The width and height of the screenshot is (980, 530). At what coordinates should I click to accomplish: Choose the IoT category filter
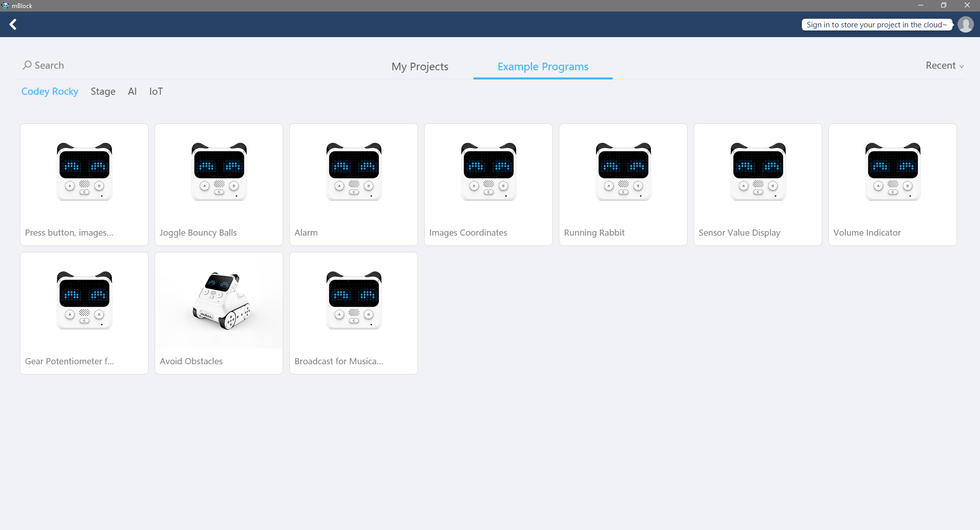click(156, 92)
